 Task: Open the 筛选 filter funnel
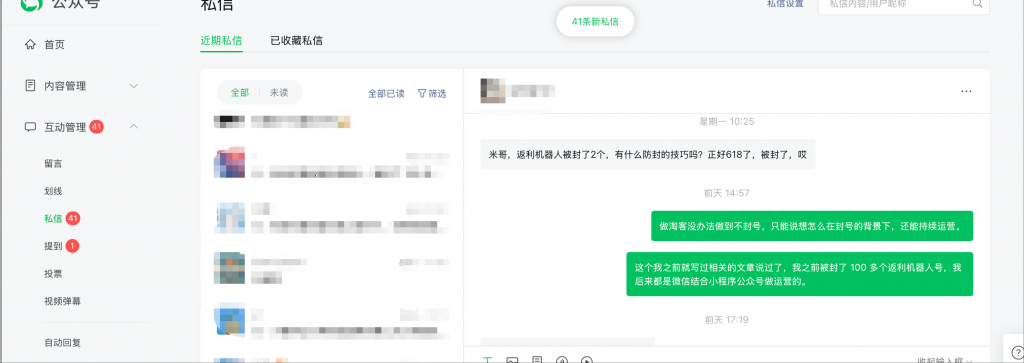(x=432, y=93)
